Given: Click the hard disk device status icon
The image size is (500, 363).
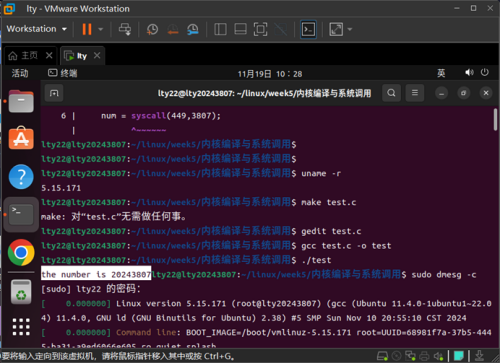Looking at the screenshot, I should tap(382, 356).
